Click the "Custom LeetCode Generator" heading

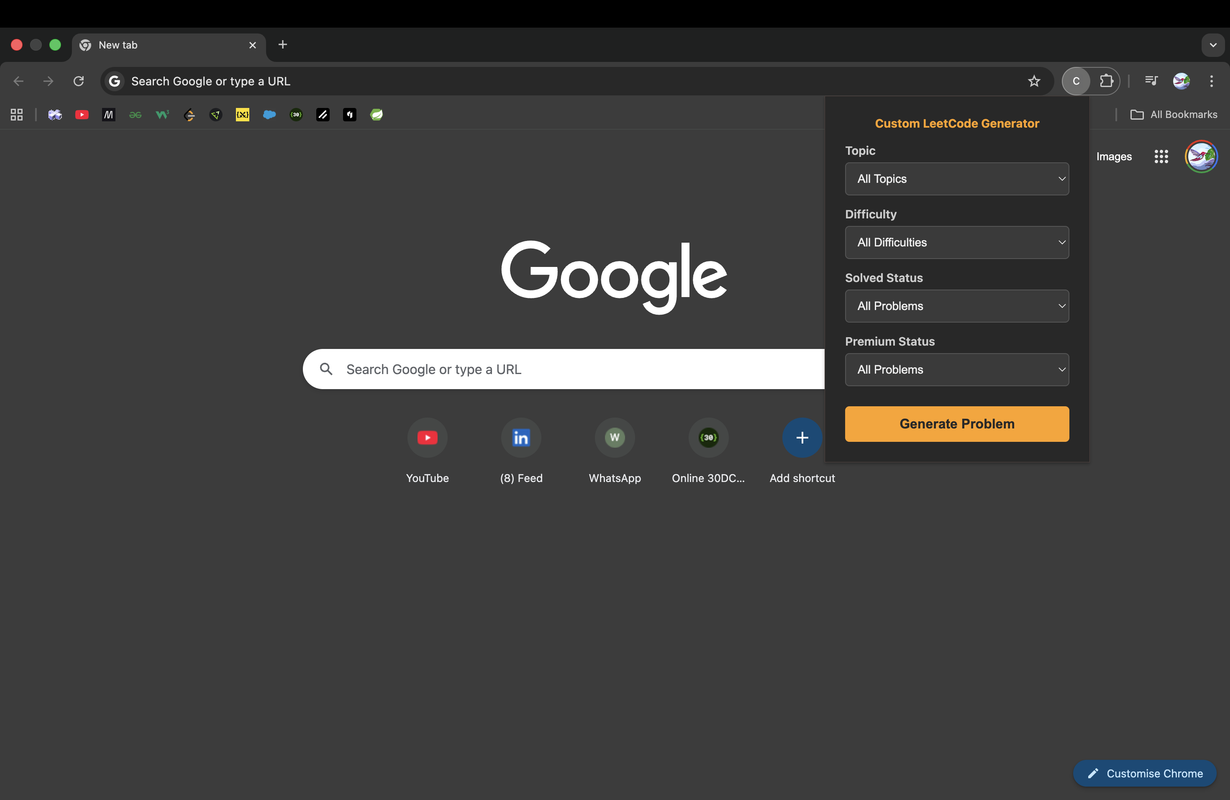click(957, 124)
